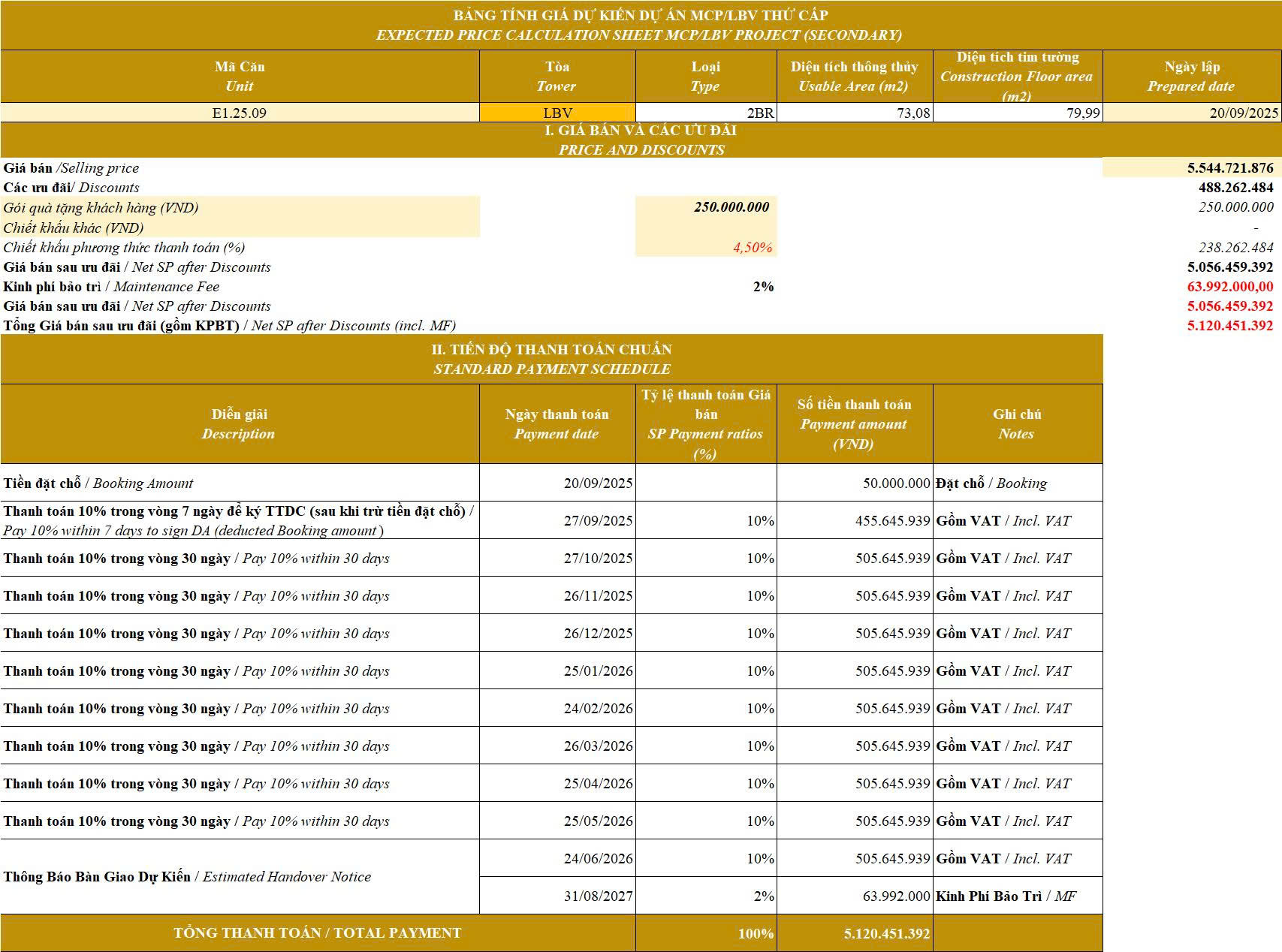The height and width of the screenshot is (952, 1282).
Task: Select the usable area value 73,08
Action: tap(855, 113)
